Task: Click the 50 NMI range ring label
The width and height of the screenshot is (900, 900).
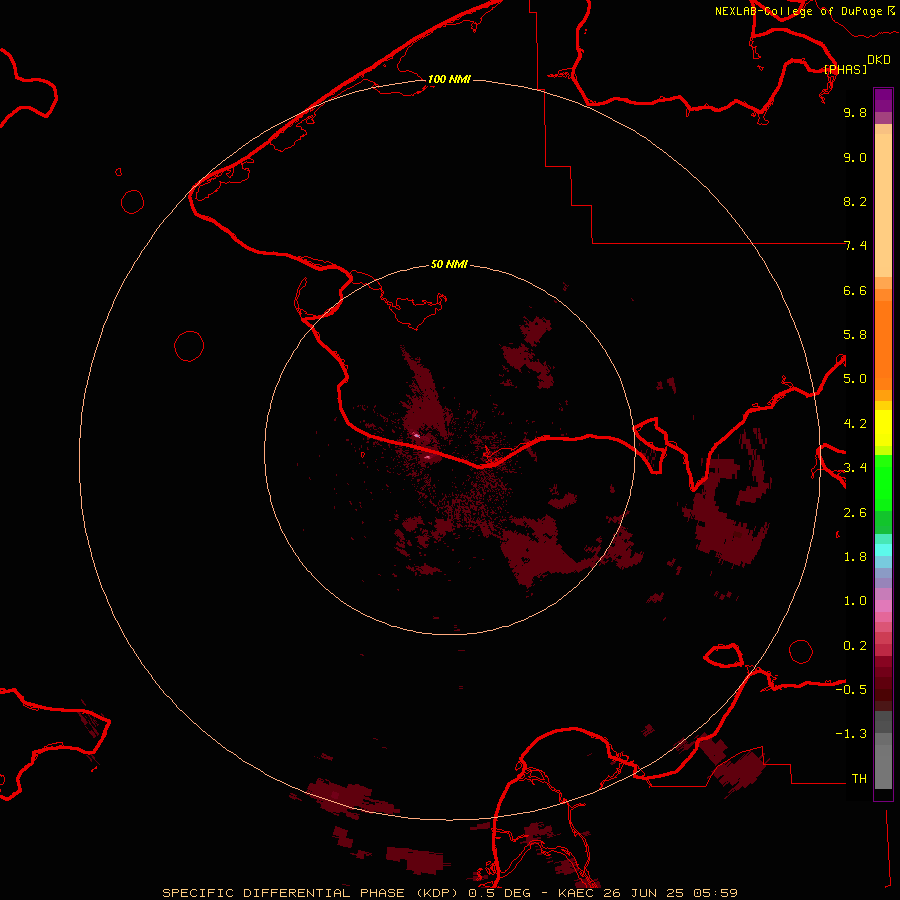Action: coord(449,264)
